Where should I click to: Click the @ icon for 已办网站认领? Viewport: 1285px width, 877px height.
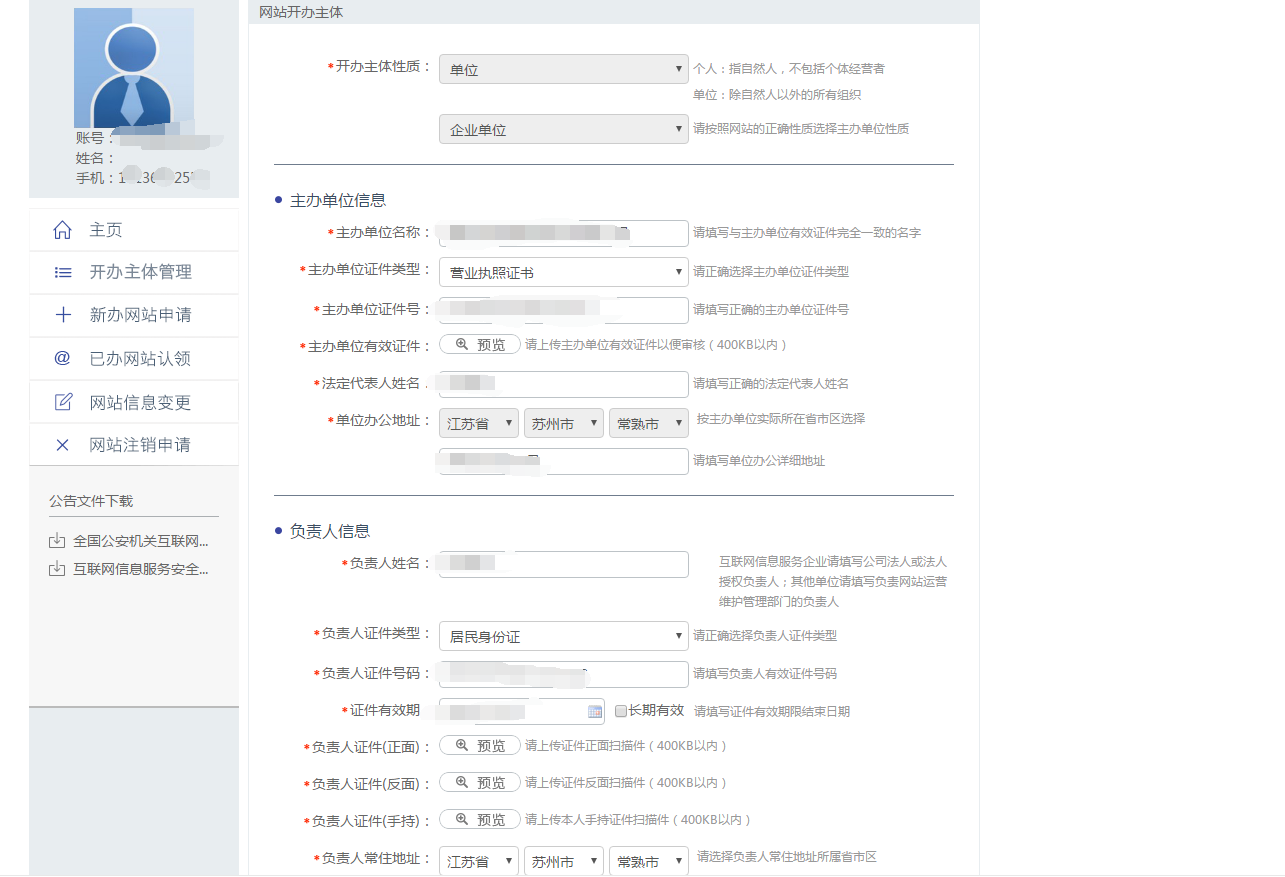pos(62,358)
